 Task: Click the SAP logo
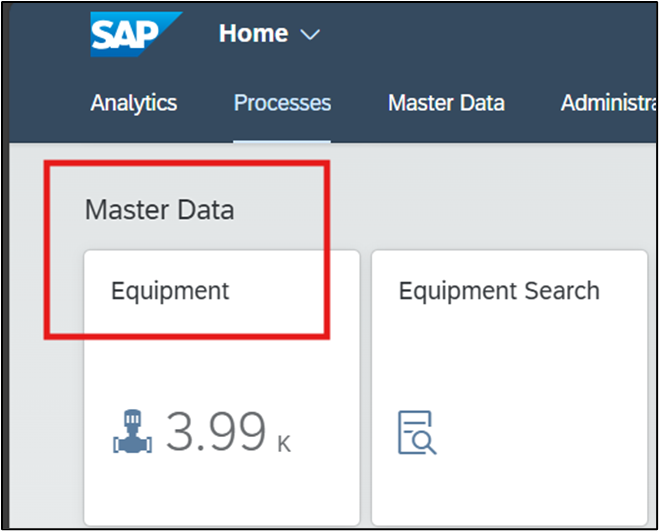136,34
